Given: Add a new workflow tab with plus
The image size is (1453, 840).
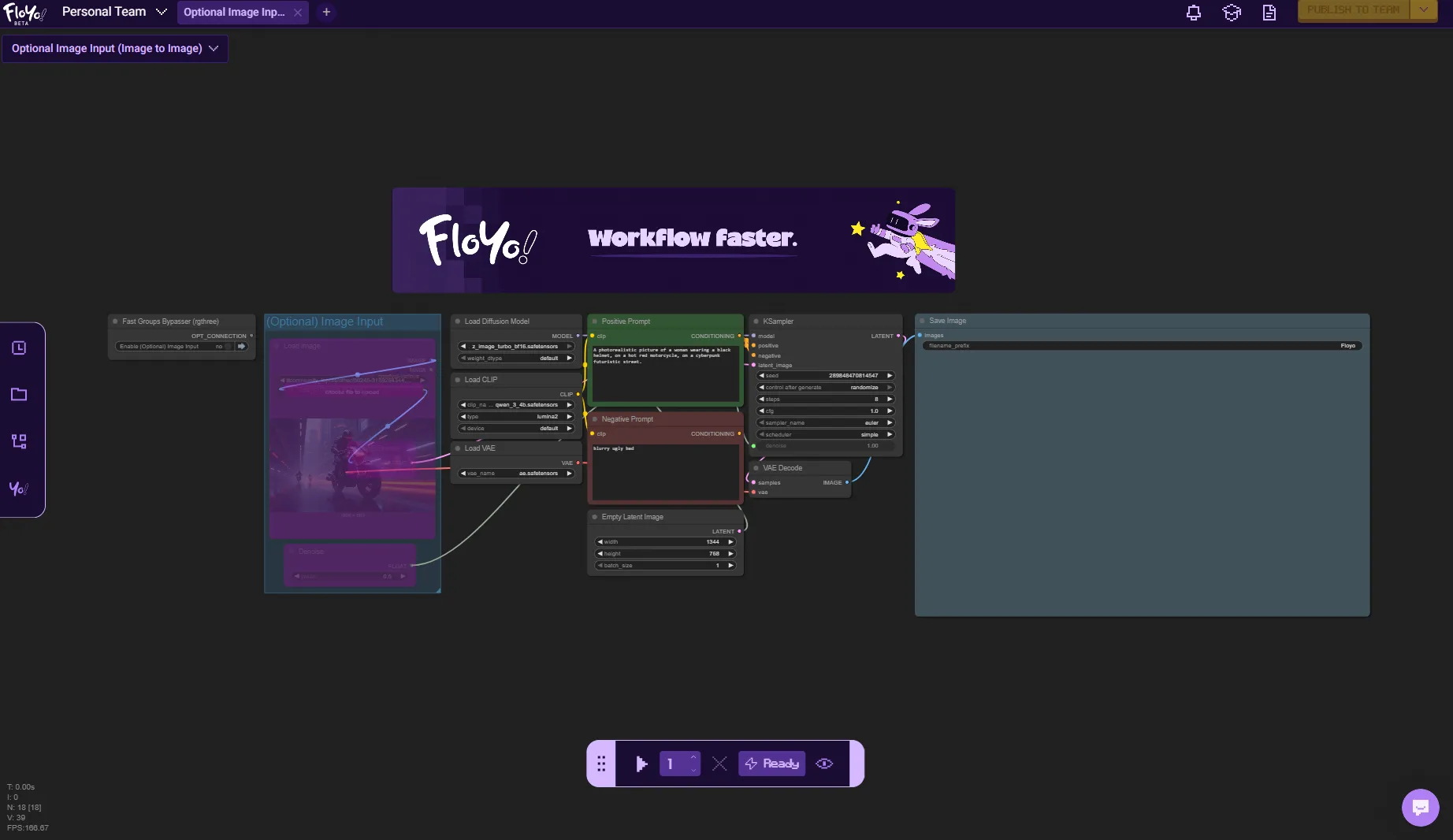Looking at the screenshot, I should pyautogui.click(x=326, y=12).
